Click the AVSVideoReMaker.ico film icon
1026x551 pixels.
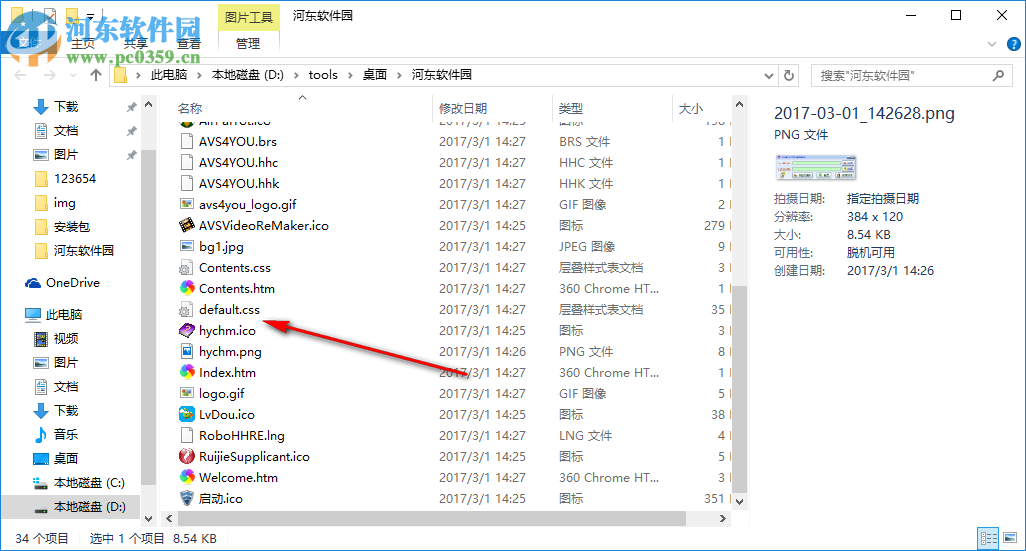tap(186, 225)
